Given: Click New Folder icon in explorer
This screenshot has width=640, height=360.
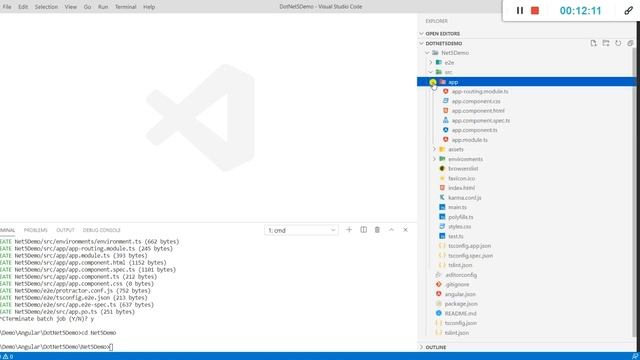Looking at the screenshot, I should [x=606, y=43].
